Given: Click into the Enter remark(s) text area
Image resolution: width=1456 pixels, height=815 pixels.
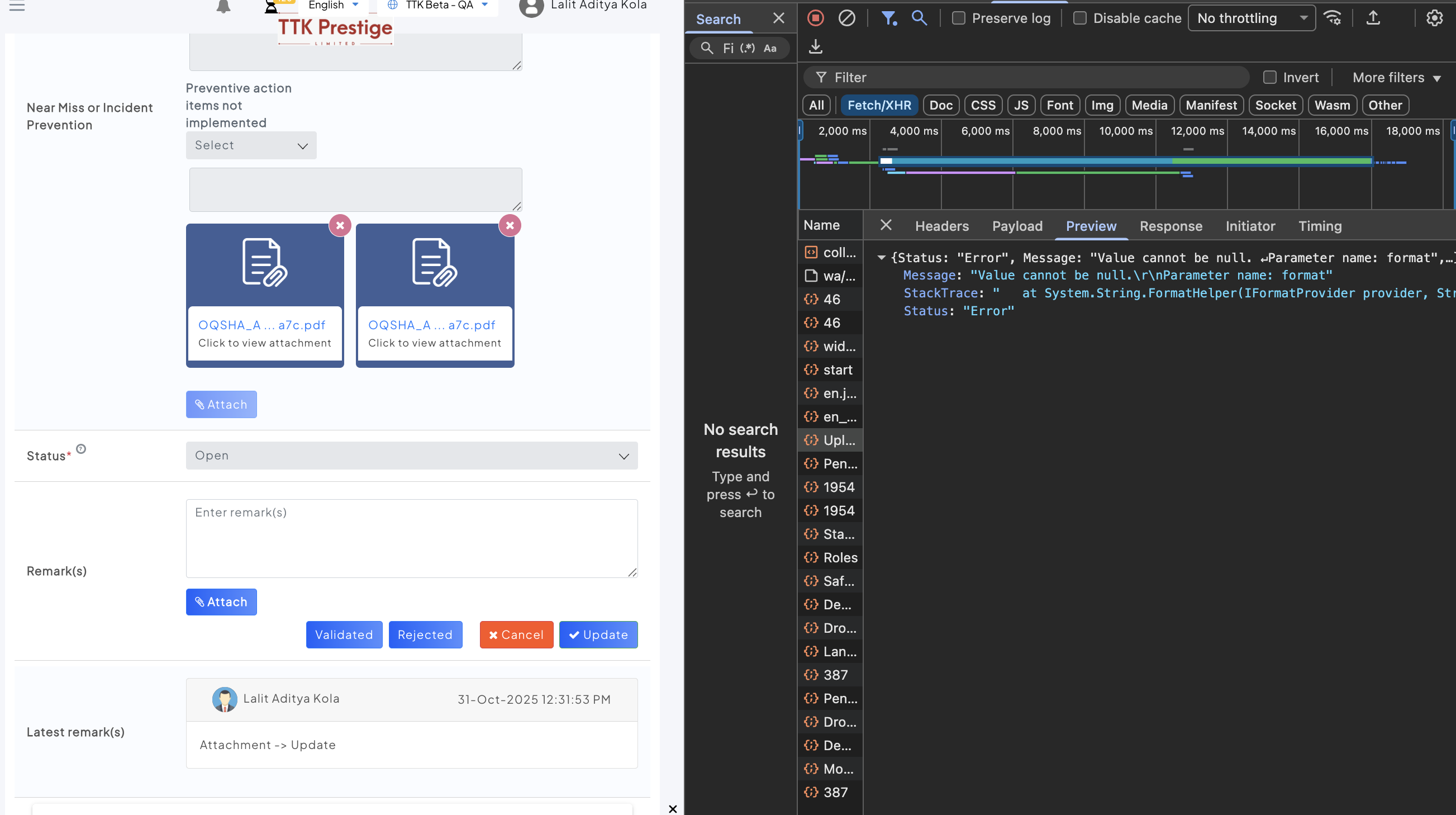Looking at the screenshot, I should pyautogui.click(x=411, y=538).
